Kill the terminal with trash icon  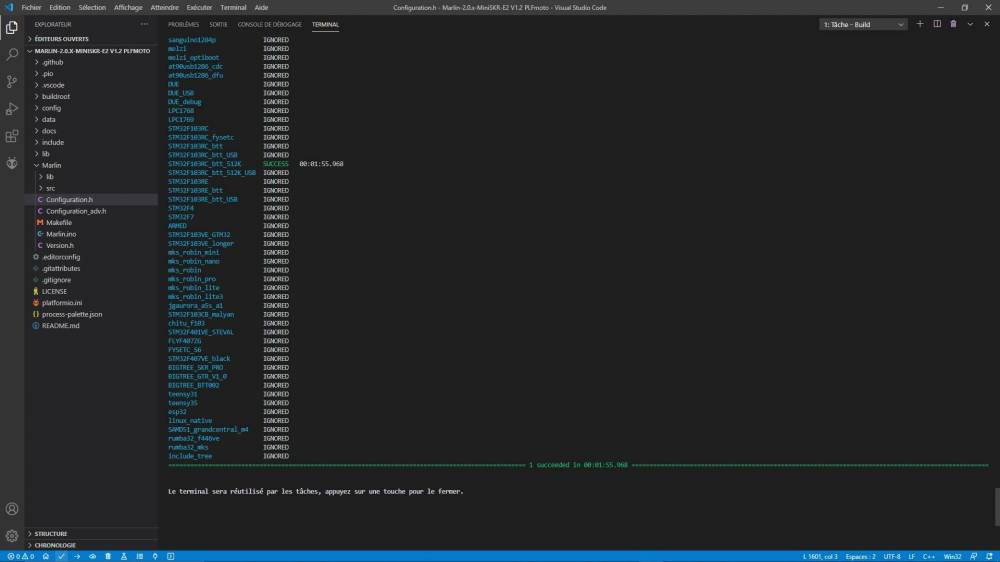(x=953, y=24)
